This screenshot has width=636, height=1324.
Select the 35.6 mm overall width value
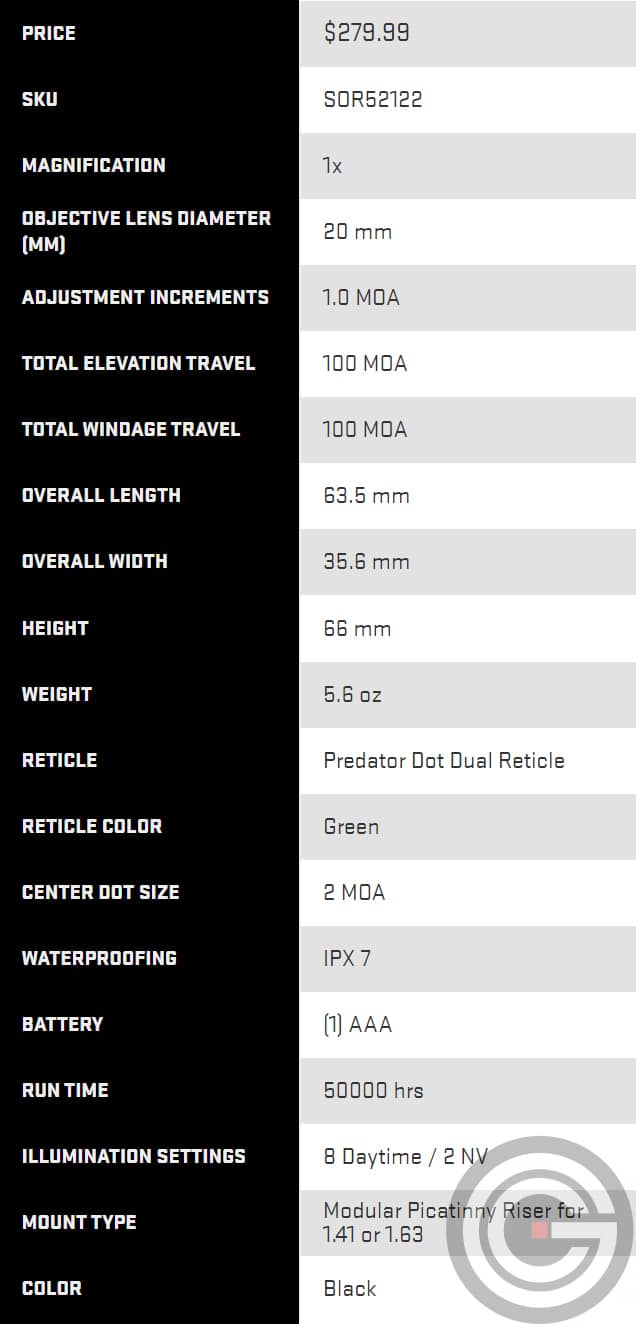(366, 561)
